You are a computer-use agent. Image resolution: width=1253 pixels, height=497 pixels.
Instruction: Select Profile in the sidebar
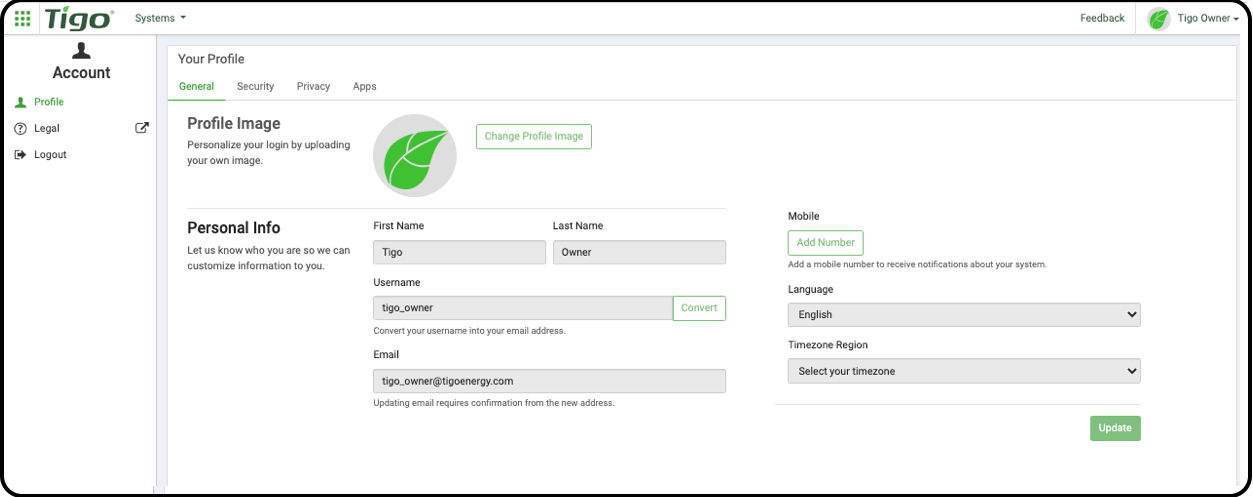[49, 102]
